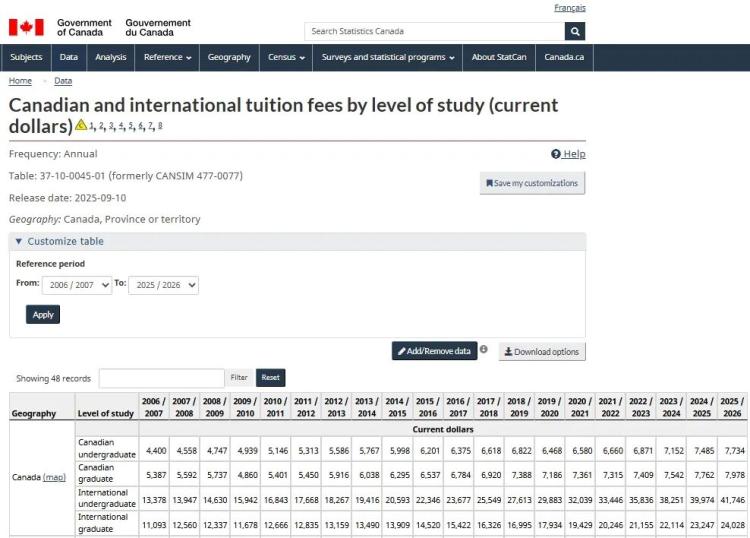Viewport: 750px width, 538px height.
Task: Click into the Search Statistics Canada field
Action: pos(434,32)
